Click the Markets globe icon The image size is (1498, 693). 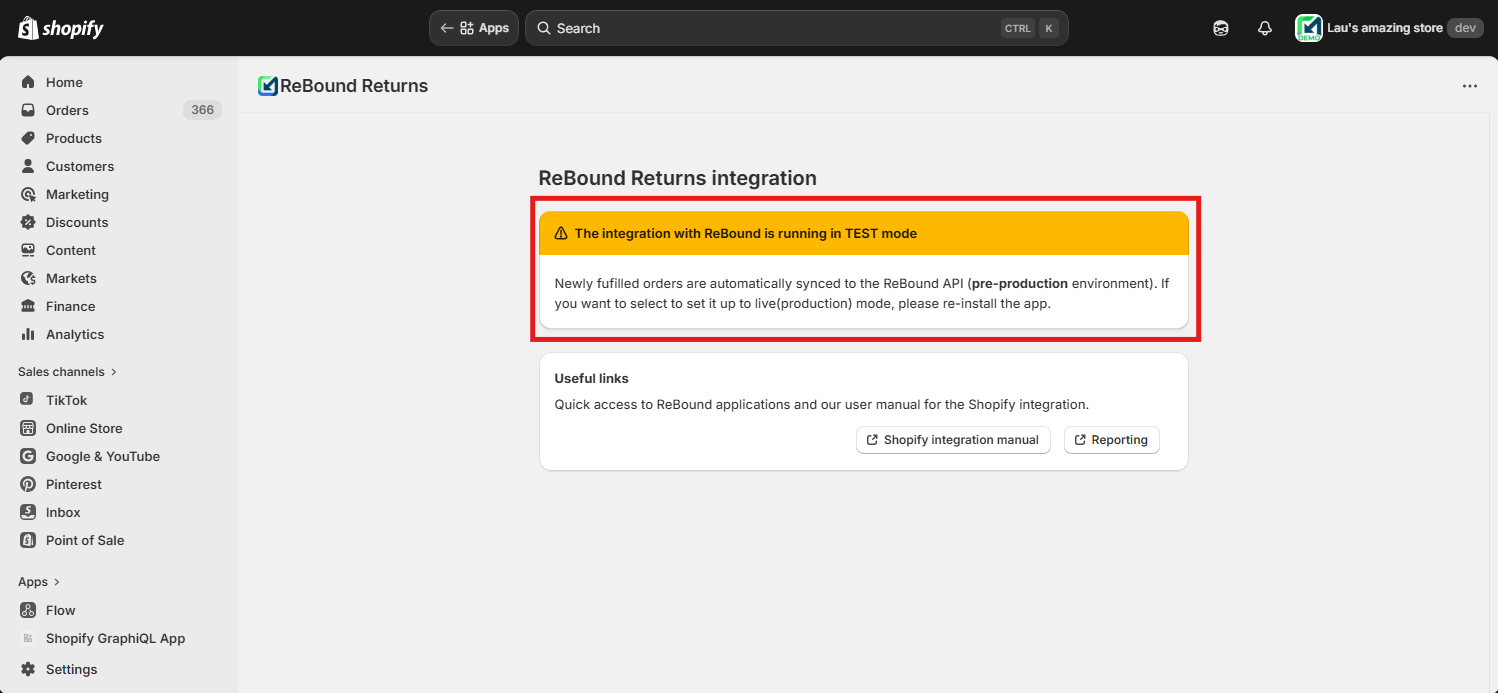coord(28,278)
